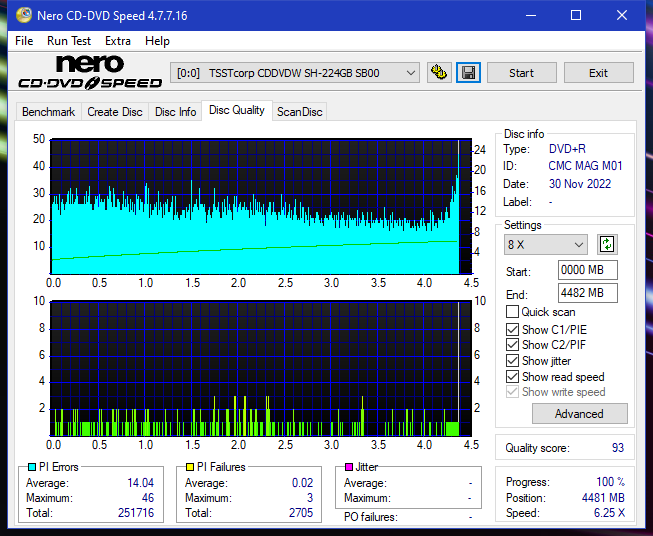Click the Nero CD-DVD Speed title icon
Screen dimensions: 653x536
[x=24, y=15]
